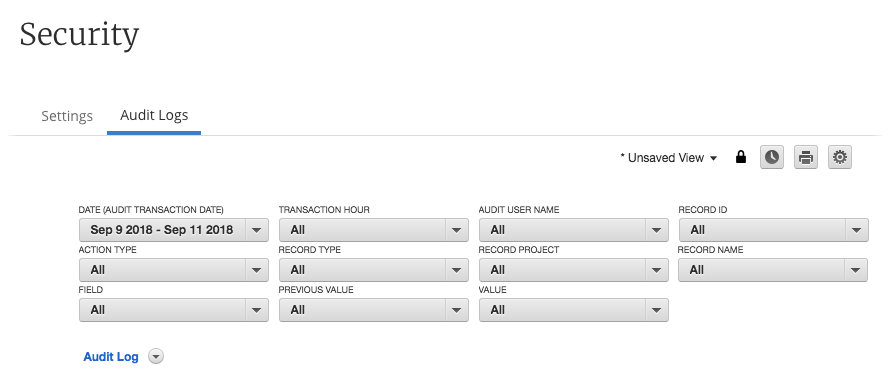Switch to the Settings tab
Screen dimensions: 891x385
pyautogui.click(x=67, y=116)
